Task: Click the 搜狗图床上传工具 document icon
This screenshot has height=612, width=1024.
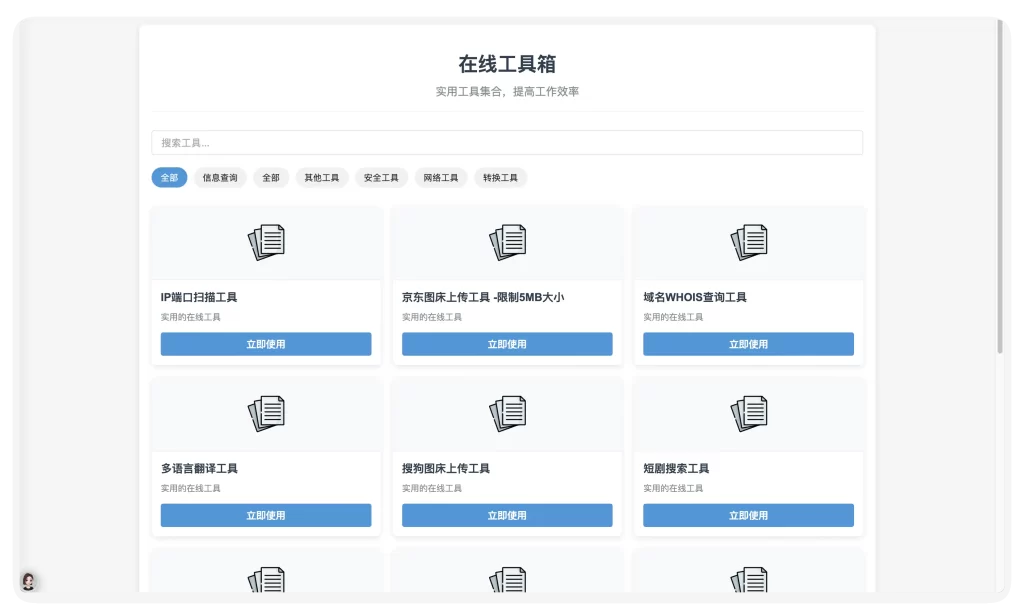Action: (507, 413)
